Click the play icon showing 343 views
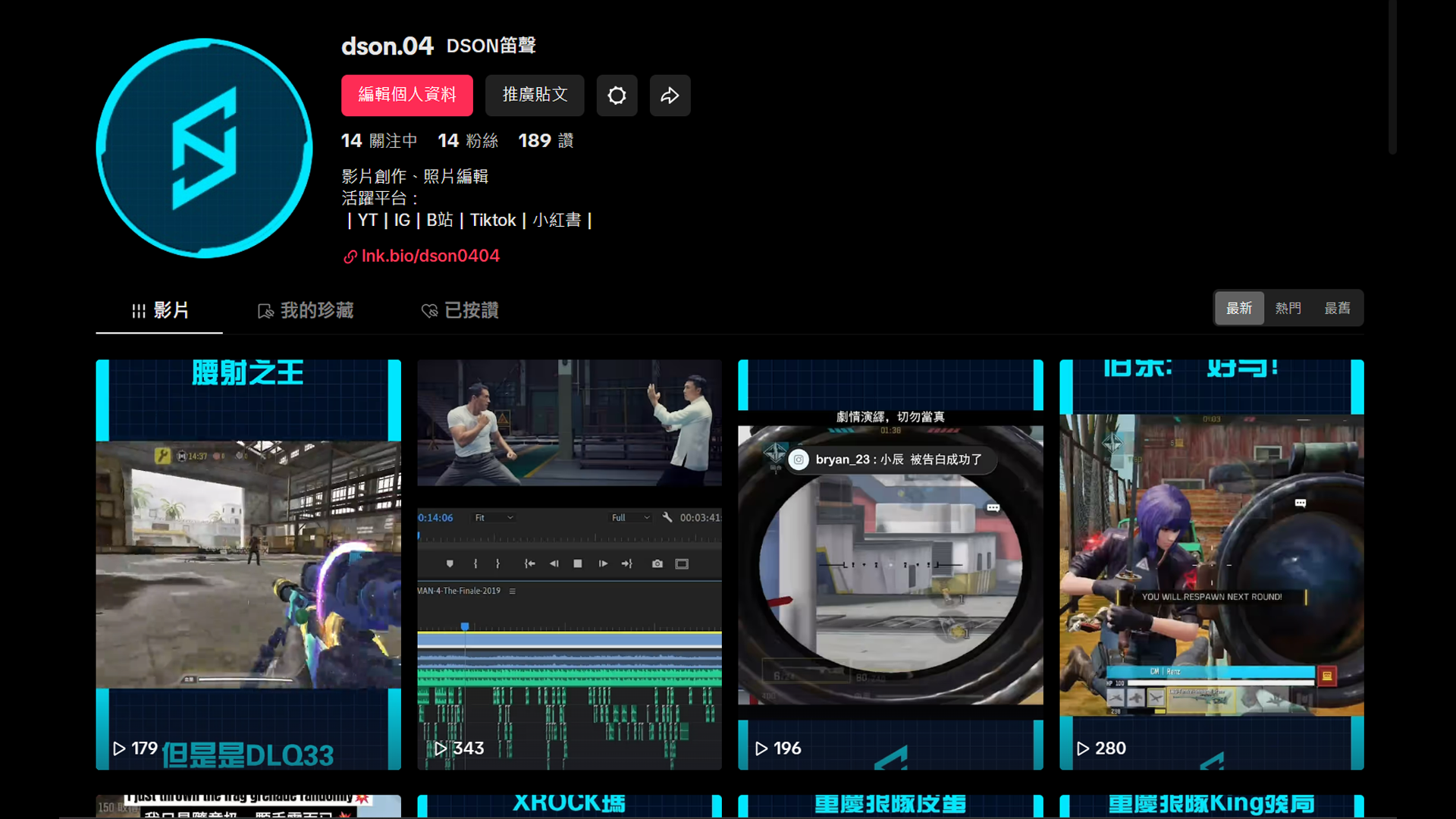This screenshot has height=819, width=1456. (x=440, y=748)
